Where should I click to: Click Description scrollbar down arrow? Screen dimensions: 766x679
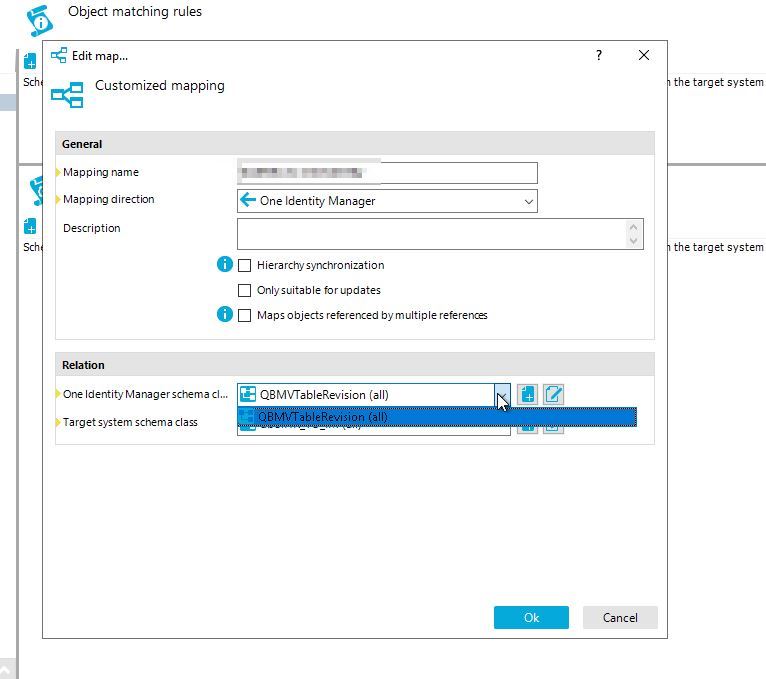coord(634,241)
